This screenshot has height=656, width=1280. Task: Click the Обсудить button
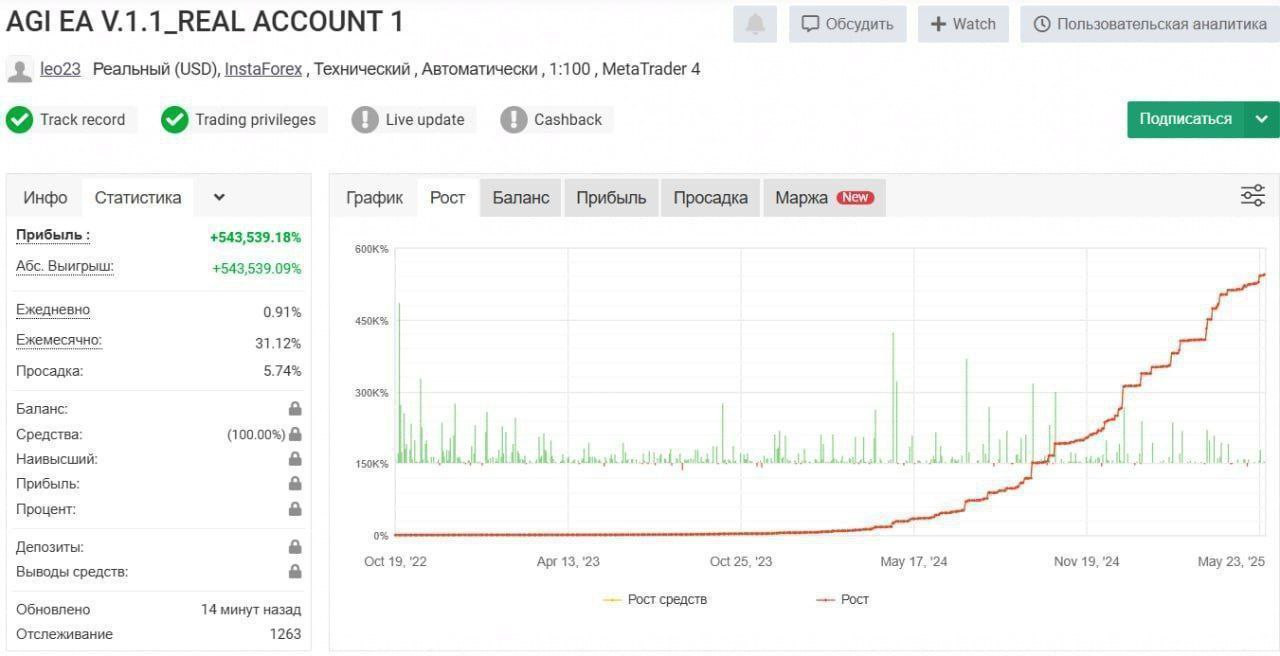pyautogui.click(x=848, y=24)
